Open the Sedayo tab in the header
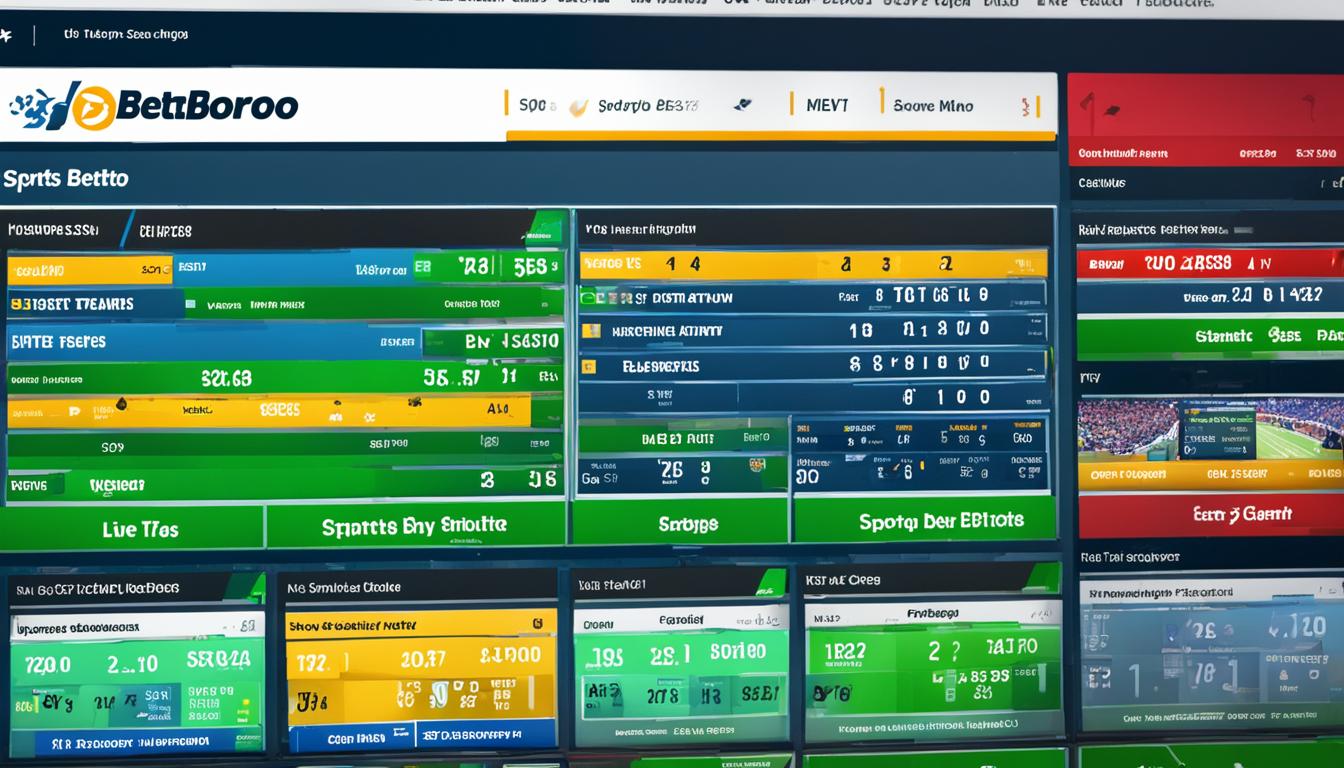Image resolution: width=1344 pixels, height=768 pixels. (648, 105)
